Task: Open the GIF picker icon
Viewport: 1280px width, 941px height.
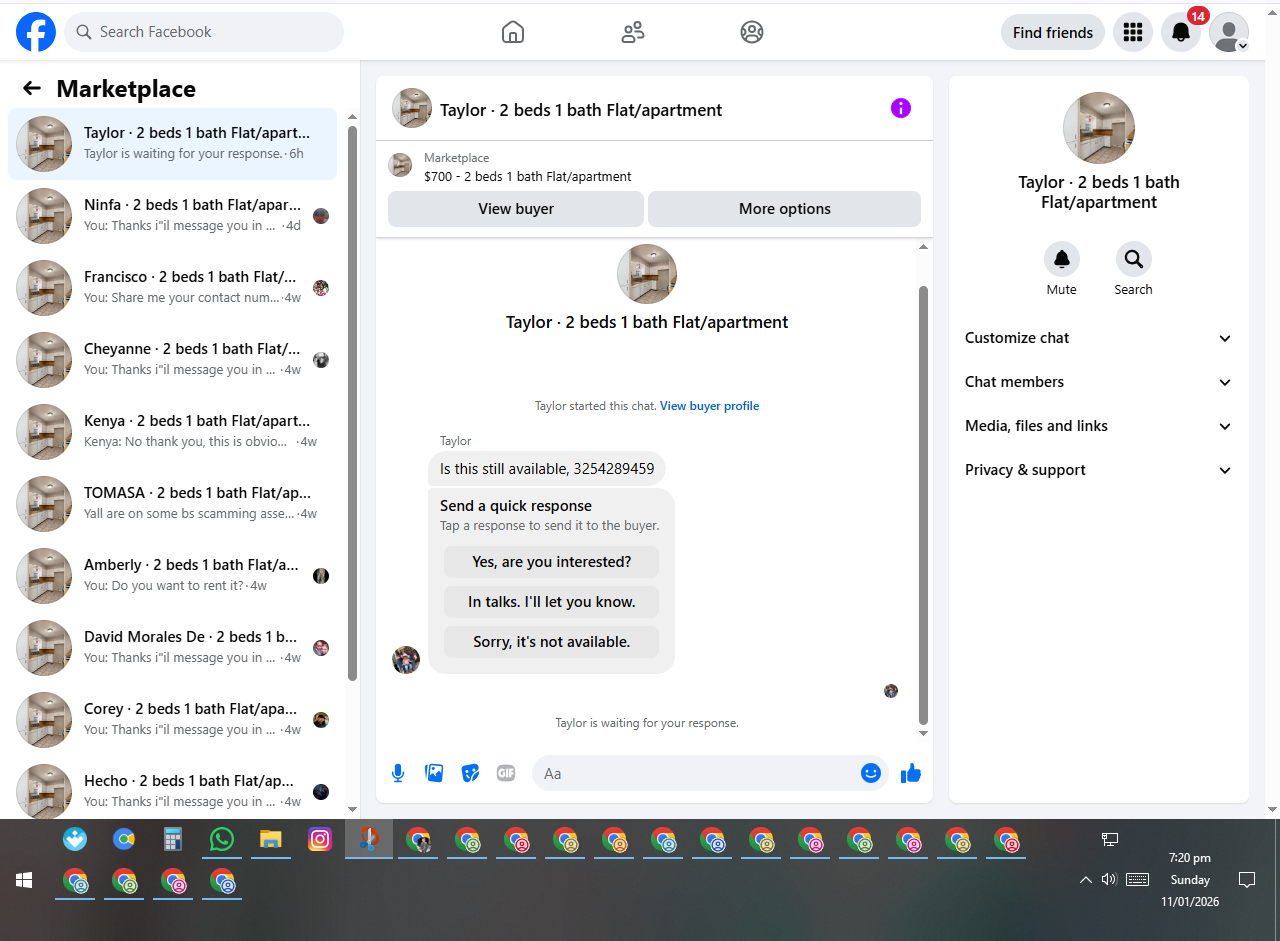Action: point(506,773)
